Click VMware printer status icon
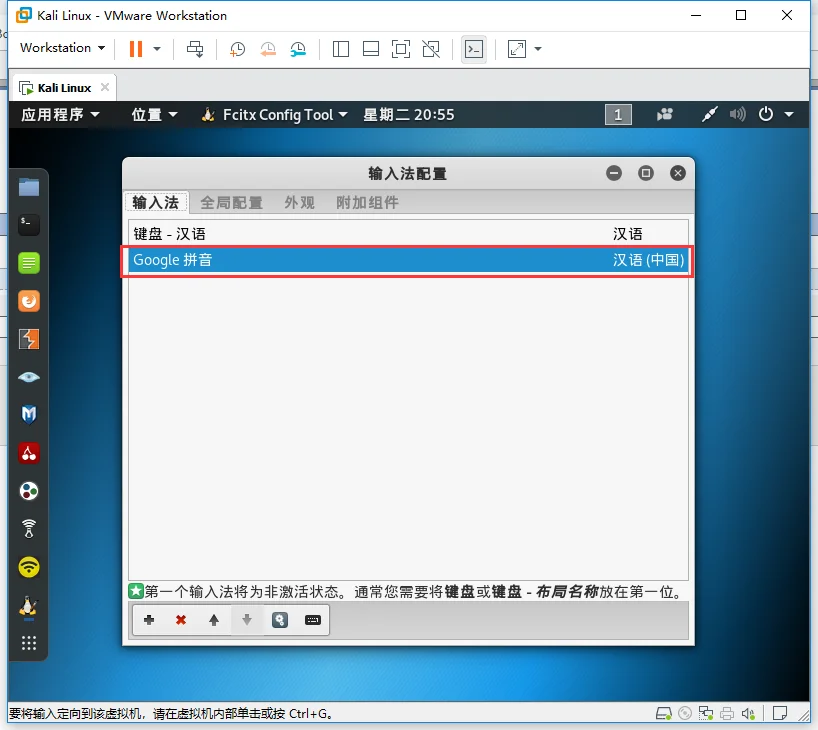The width and height of the screenshot is (818, 730). point(727,713)
